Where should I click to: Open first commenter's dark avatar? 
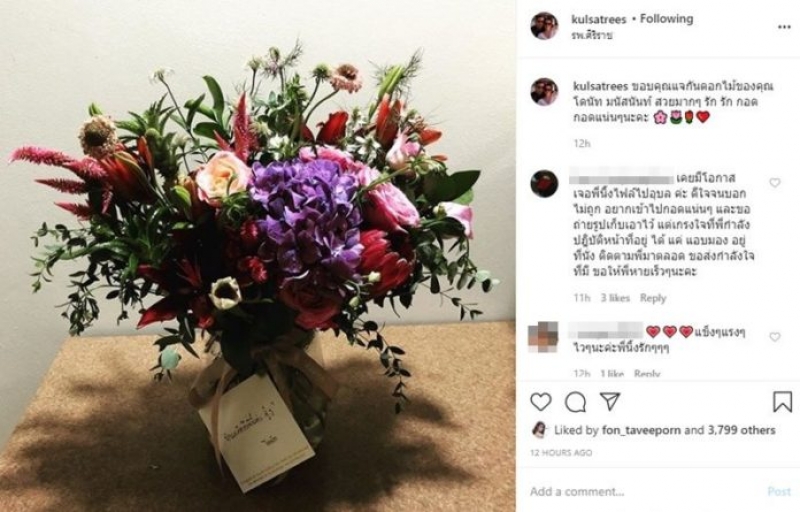544,184
